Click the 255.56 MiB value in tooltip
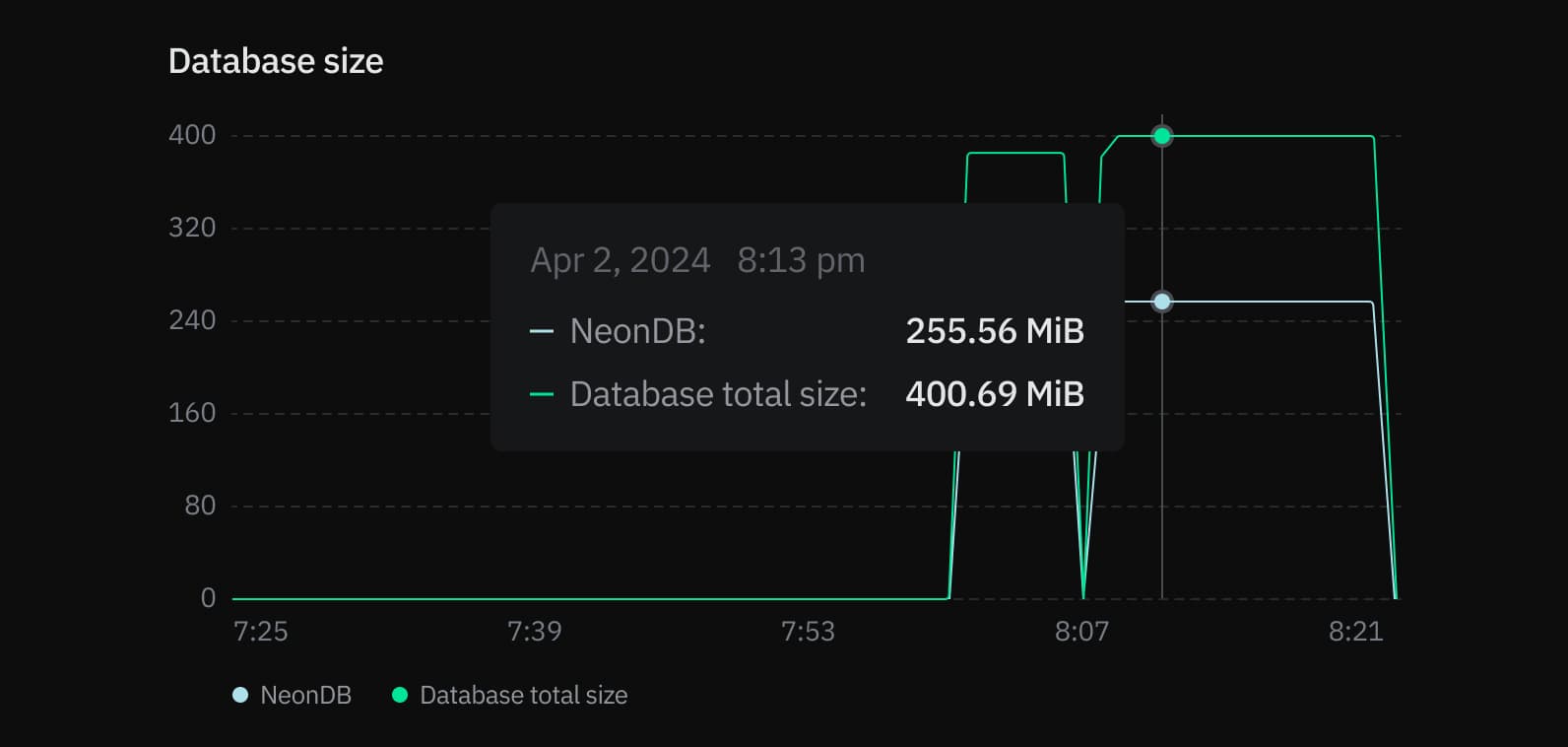 click(995, 331)
